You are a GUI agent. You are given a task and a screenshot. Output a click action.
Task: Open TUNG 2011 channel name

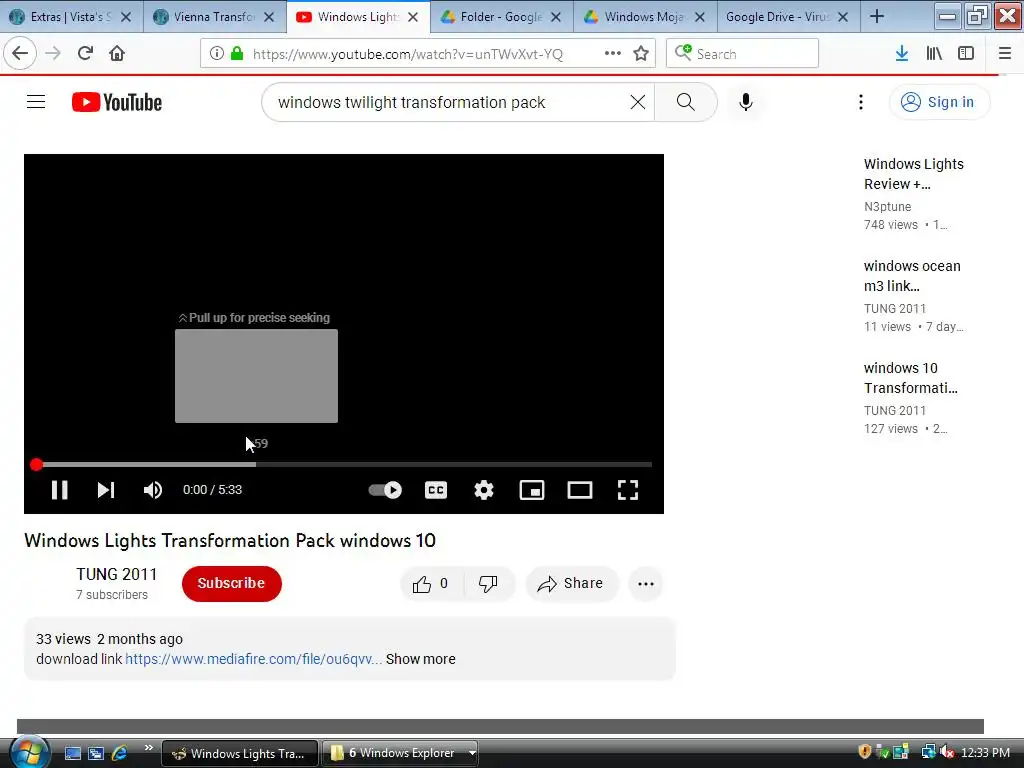[x=117, y=574]
